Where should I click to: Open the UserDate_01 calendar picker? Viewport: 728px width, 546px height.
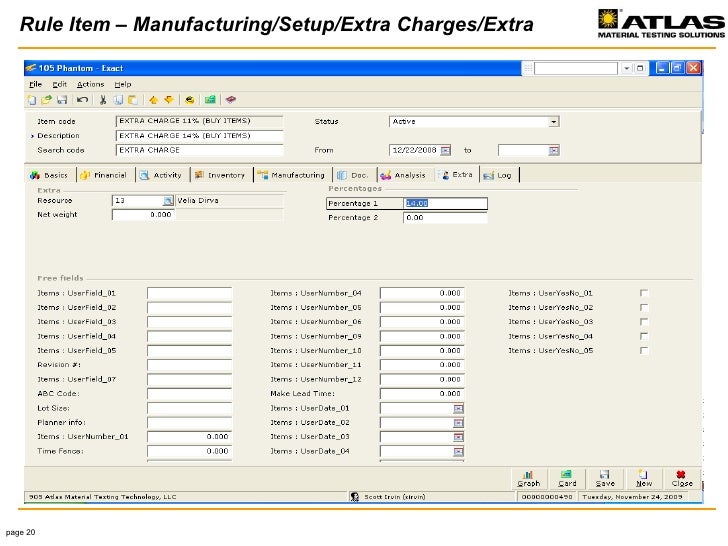pyautogui.click(x=458, y=409)
